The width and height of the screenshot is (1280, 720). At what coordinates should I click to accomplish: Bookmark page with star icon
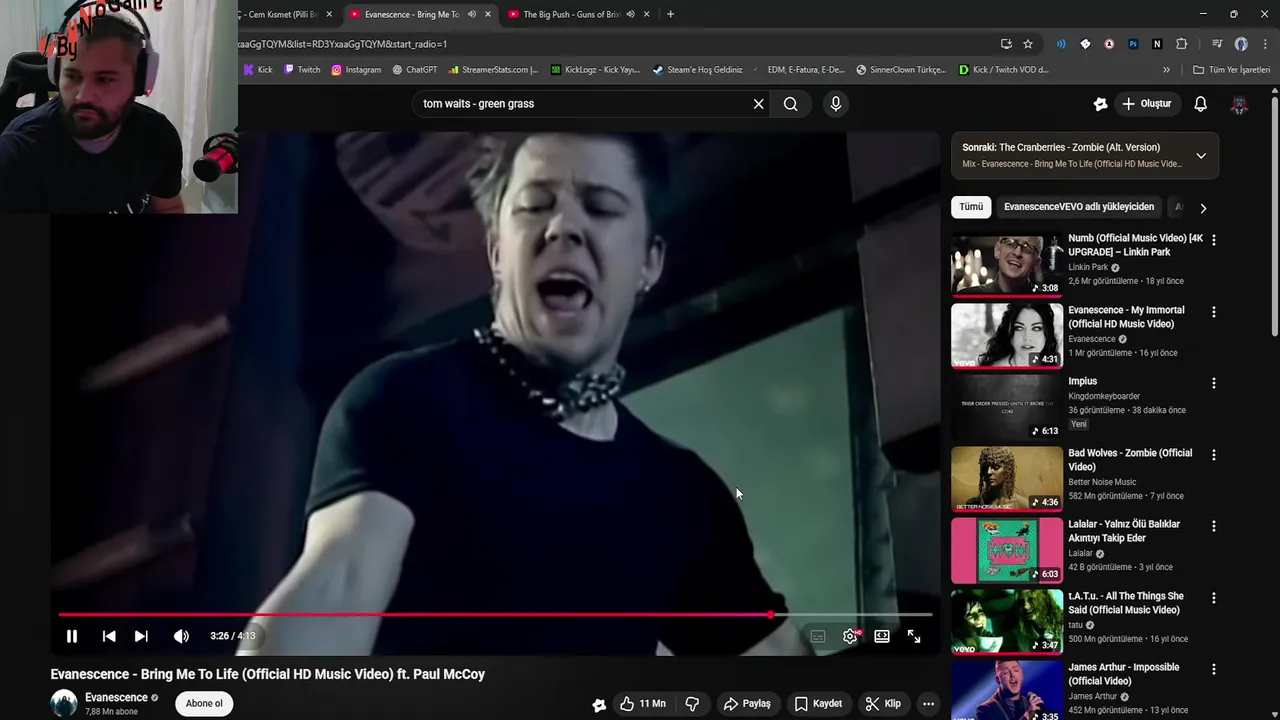(1028, 44)
